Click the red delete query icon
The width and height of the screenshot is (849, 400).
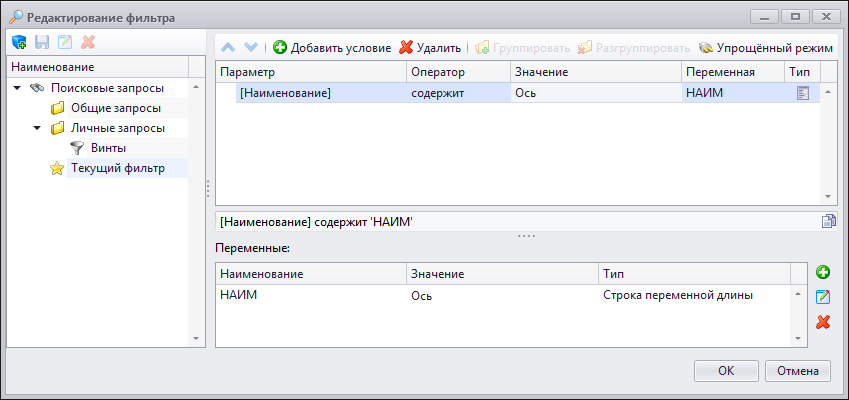coord(88,42)
